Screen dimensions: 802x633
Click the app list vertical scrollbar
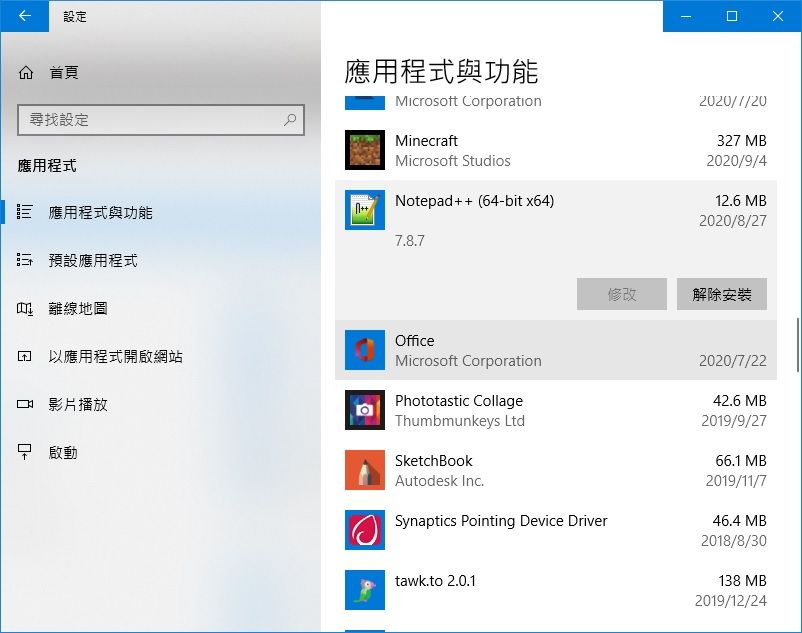(797, 345)
